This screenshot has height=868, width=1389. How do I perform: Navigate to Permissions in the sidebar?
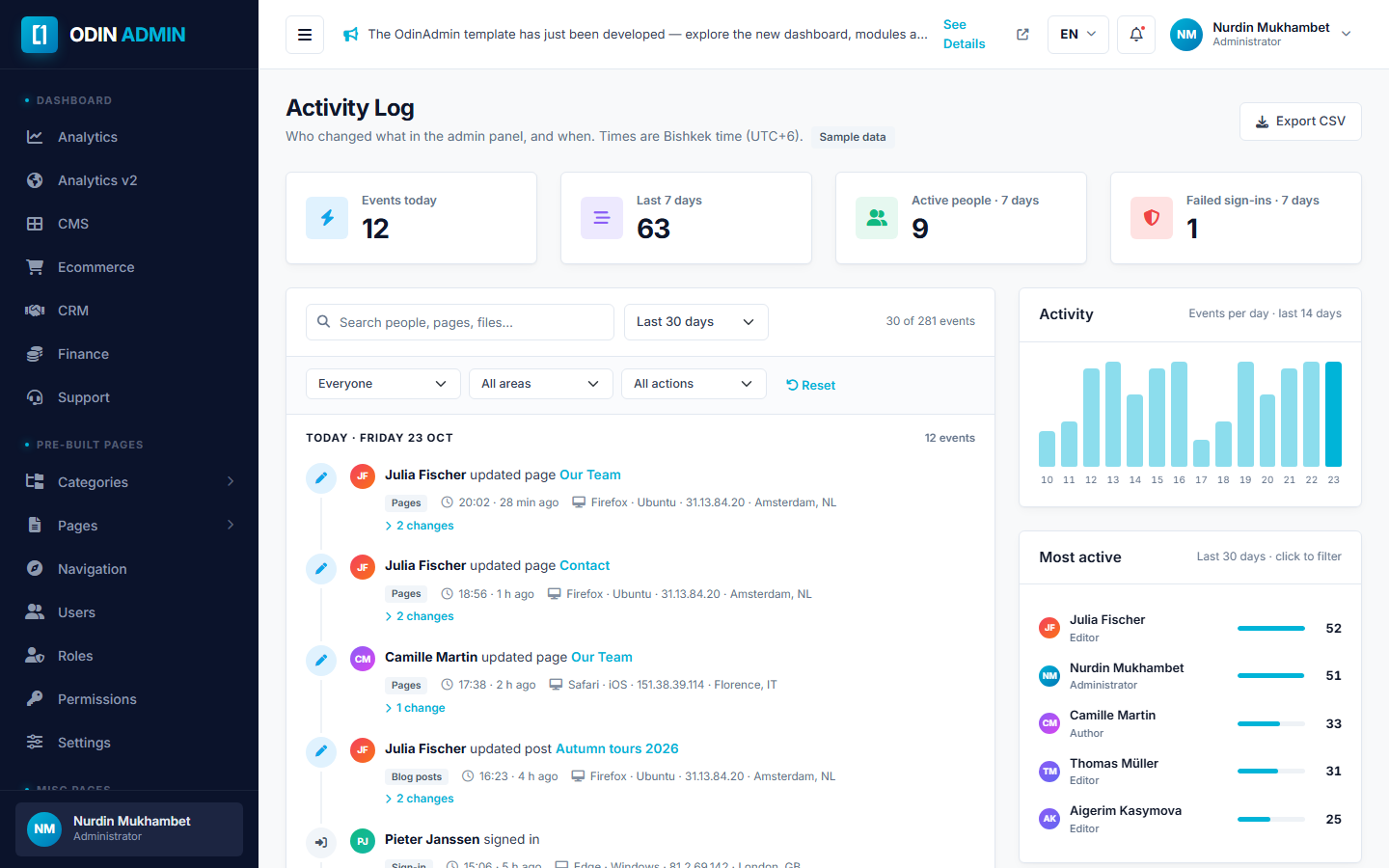tap(129, 699)
